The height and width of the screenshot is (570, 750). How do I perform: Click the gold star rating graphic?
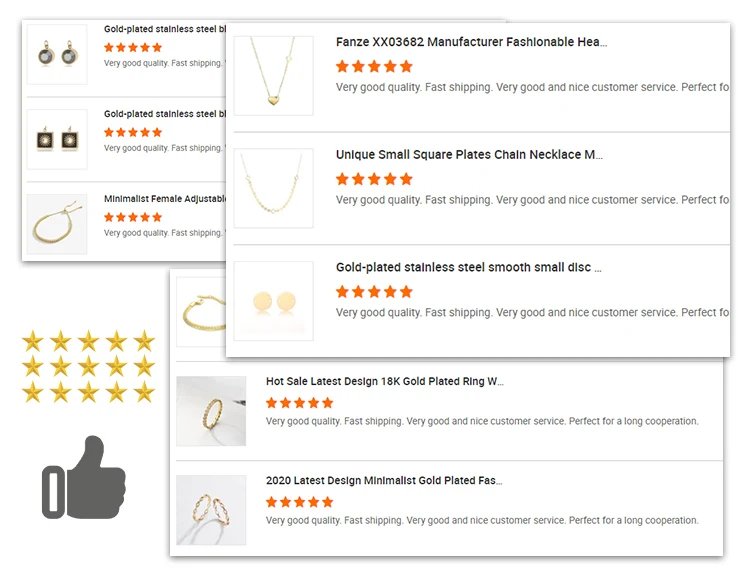pyautogui.click(x=88, y=367)
